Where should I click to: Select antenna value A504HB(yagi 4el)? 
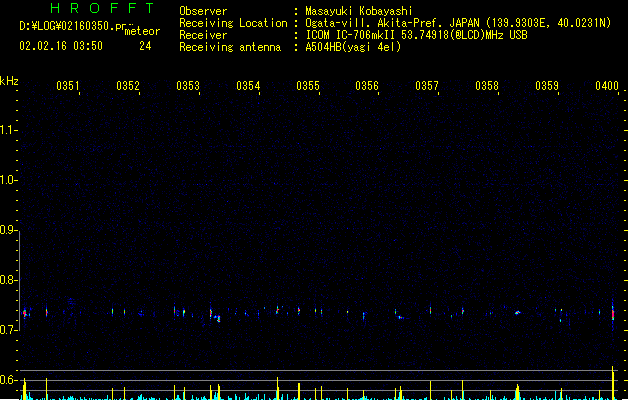(x=353, y=47)
